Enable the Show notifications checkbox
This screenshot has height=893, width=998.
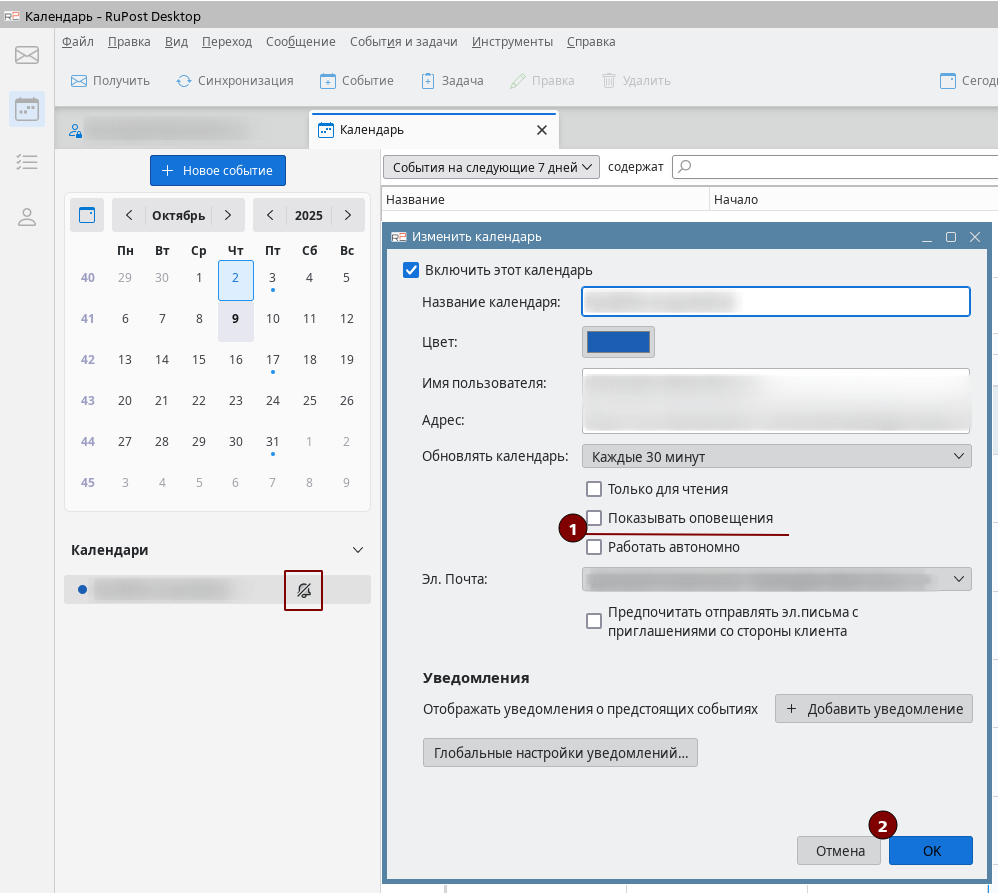pos(594,518)
